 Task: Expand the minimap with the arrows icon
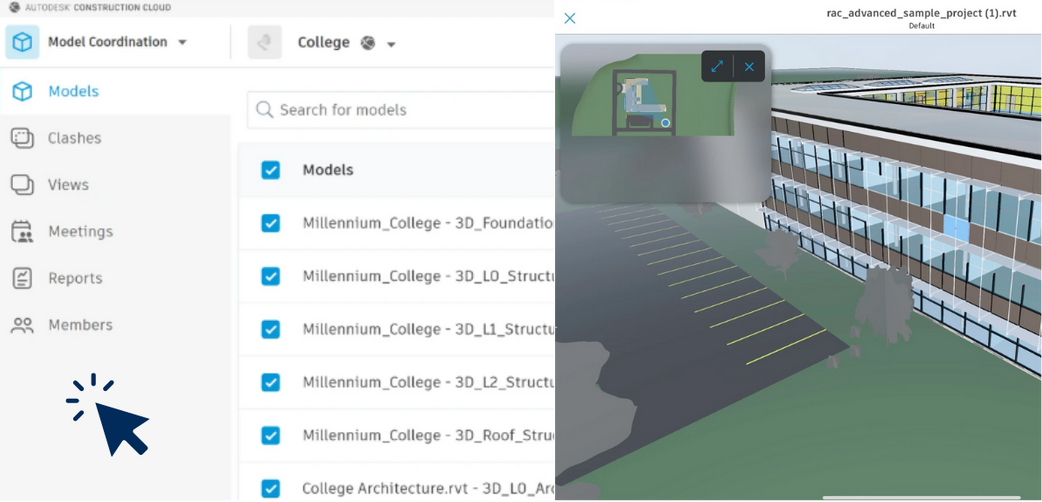(717, 66)
